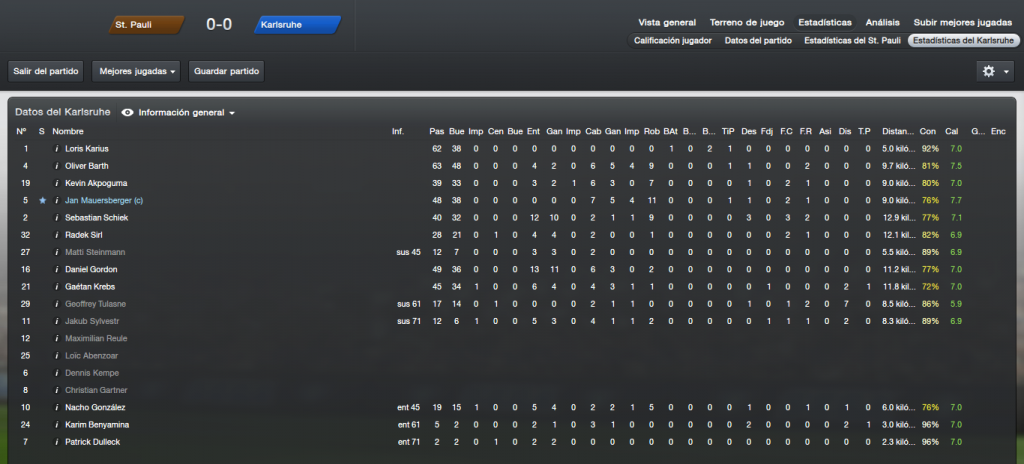Expand arrow next to settings gear
The width and height of the screenshot is (1024, 464).
(1006, 72)
